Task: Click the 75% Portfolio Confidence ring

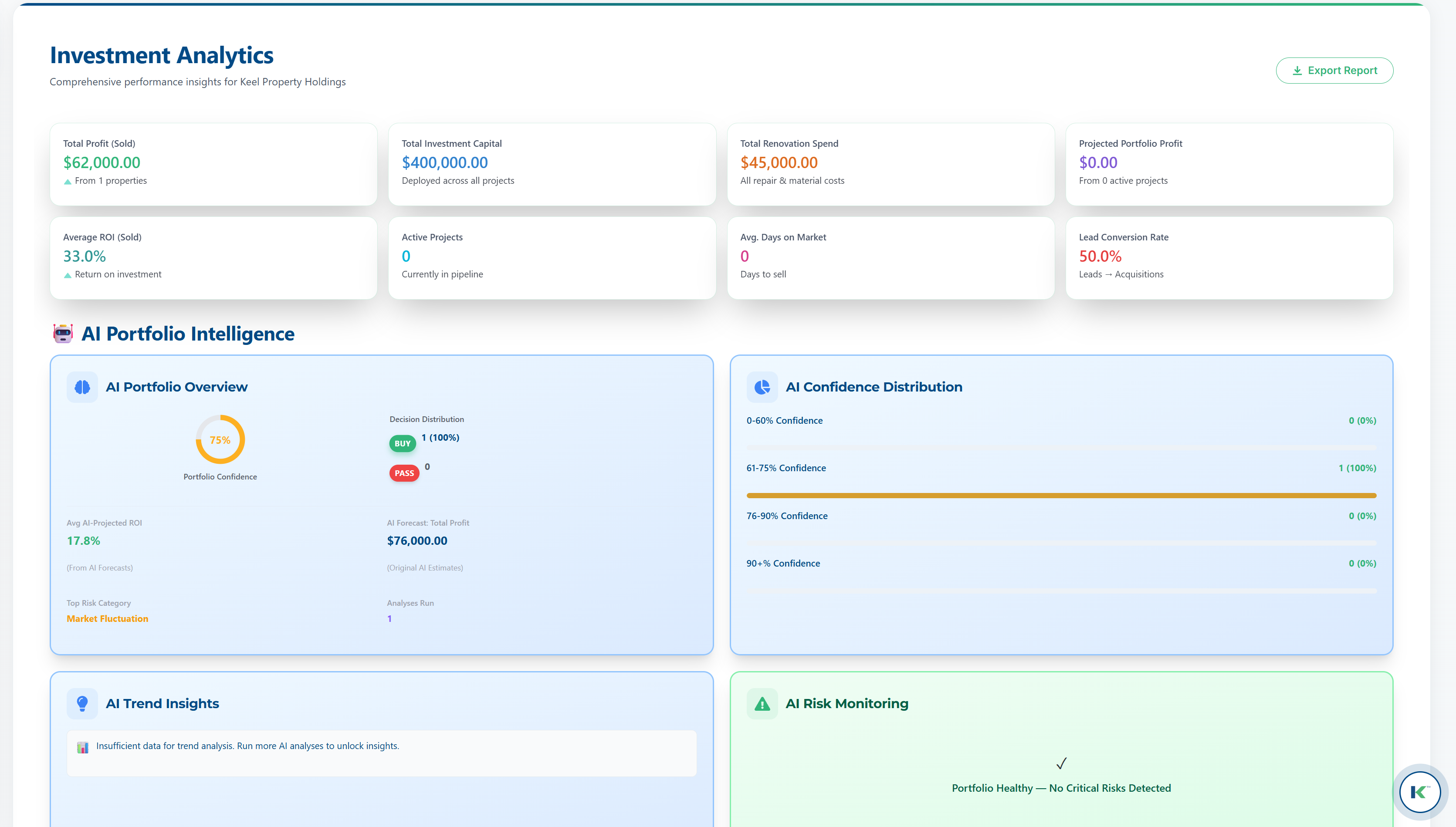Action: 220,439
